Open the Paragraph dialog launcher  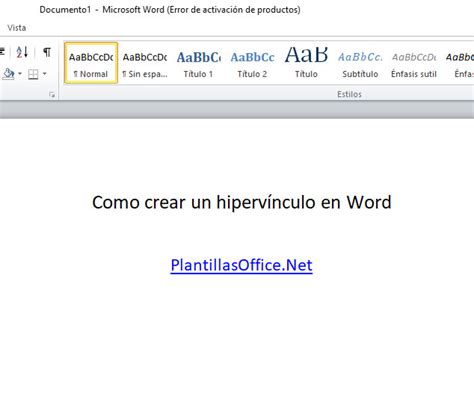pos(52,95)
